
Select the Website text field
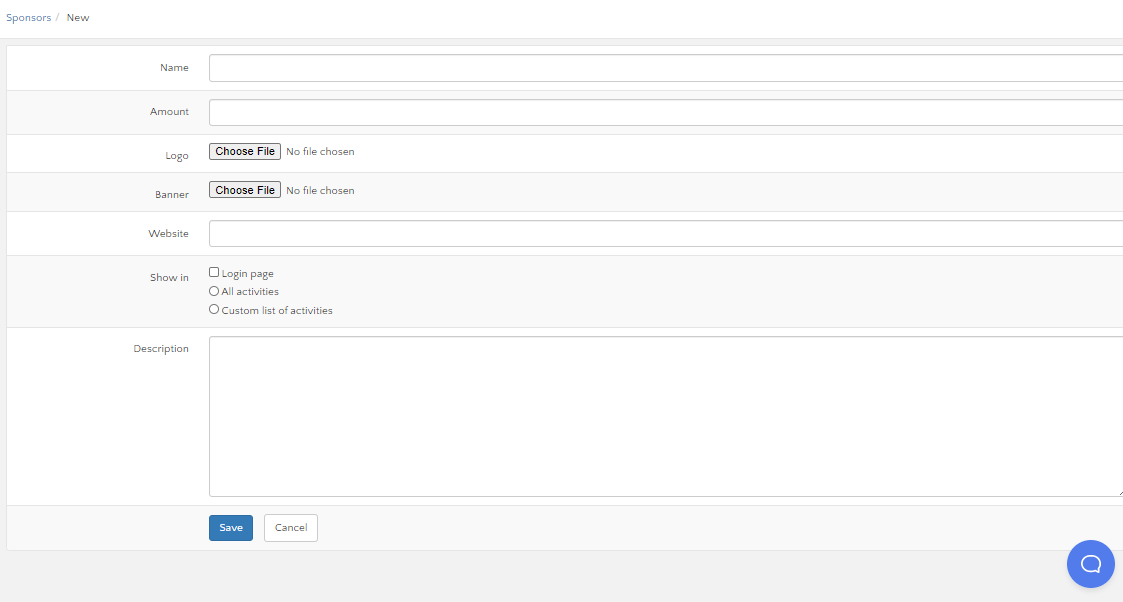click(x=665, y=233)
